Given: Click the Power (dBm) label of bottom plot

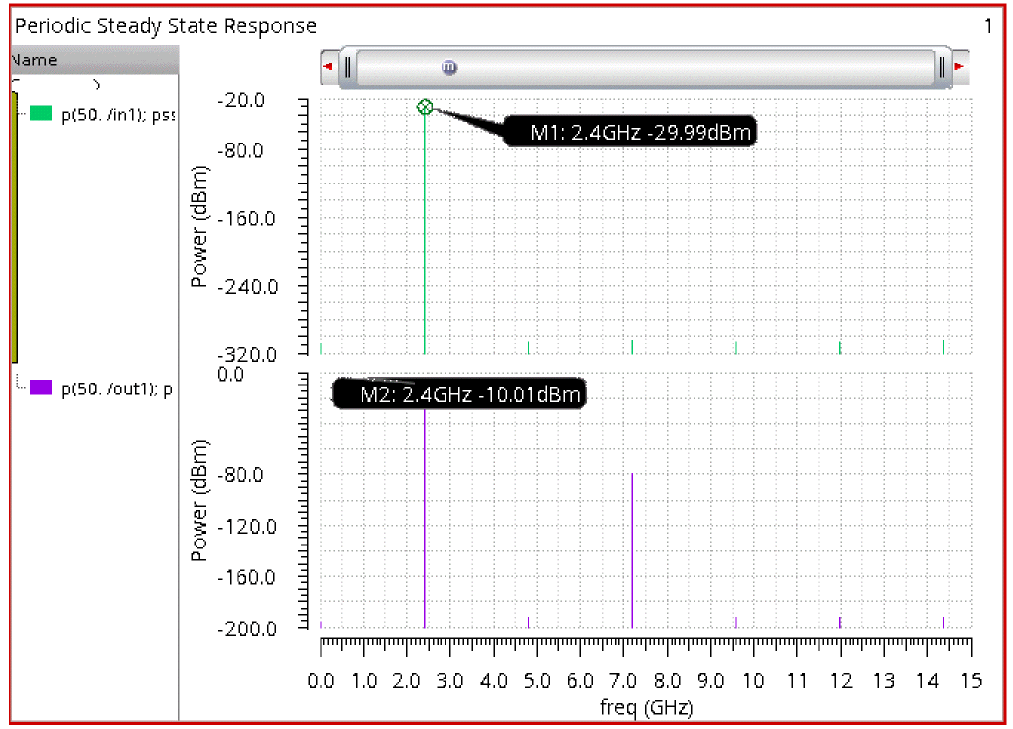Looking at the screenshot, I should [200, 500].
